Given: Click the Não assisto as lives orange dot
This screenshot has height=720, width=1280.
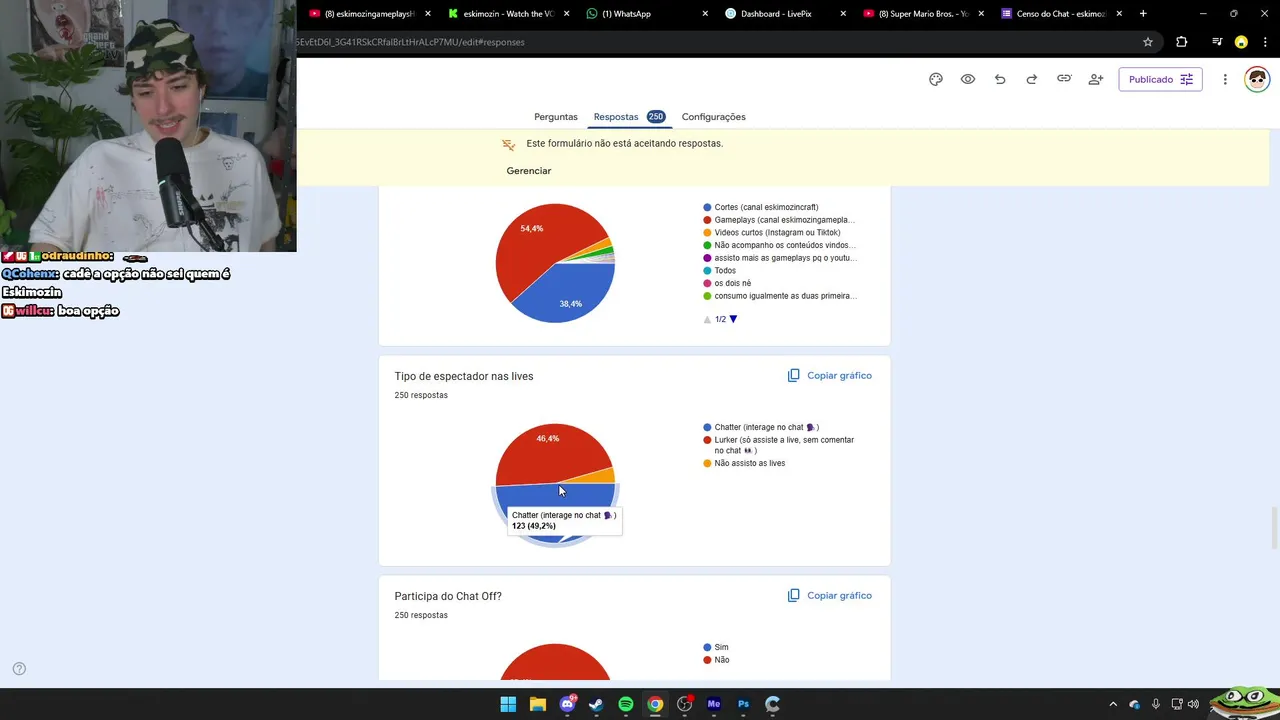Looking at the screenshot, I should point(707,463).
